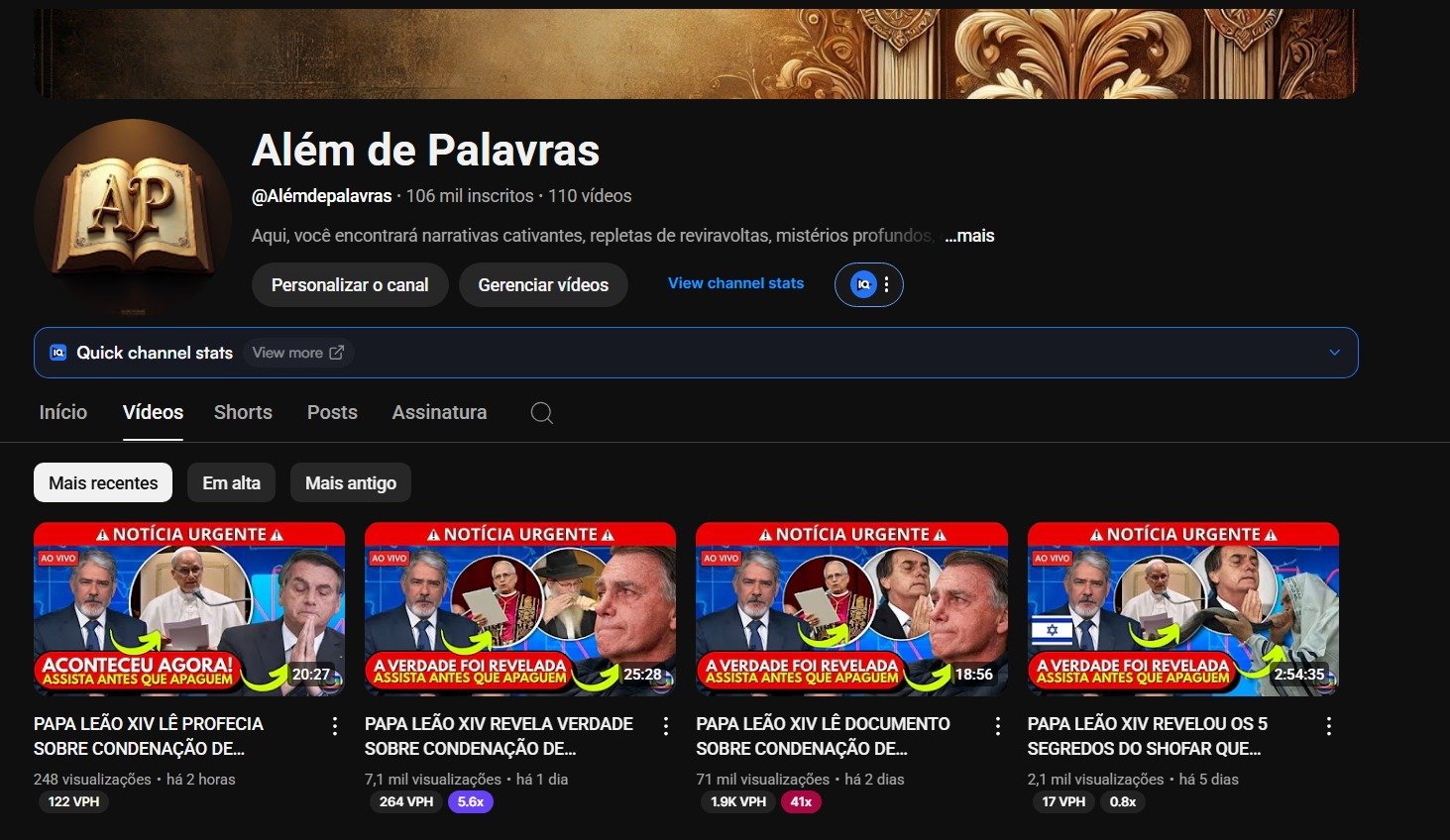Expand channel description with ...mais
The height and width of the screenshot is (840, 1450).
pyautogui.click(x=969, y=236)
